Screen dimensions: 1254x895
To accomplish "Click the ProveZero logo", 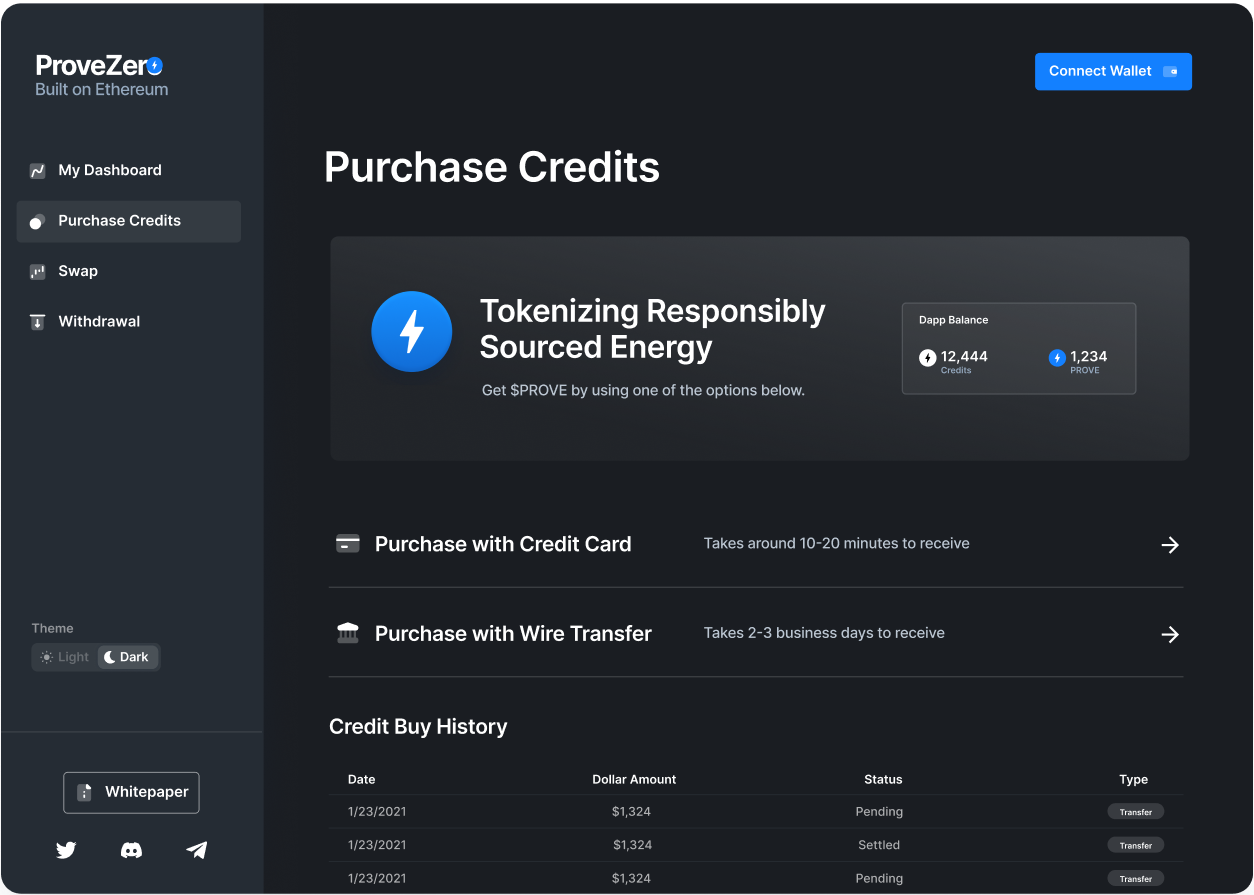I will coord(100,64).
